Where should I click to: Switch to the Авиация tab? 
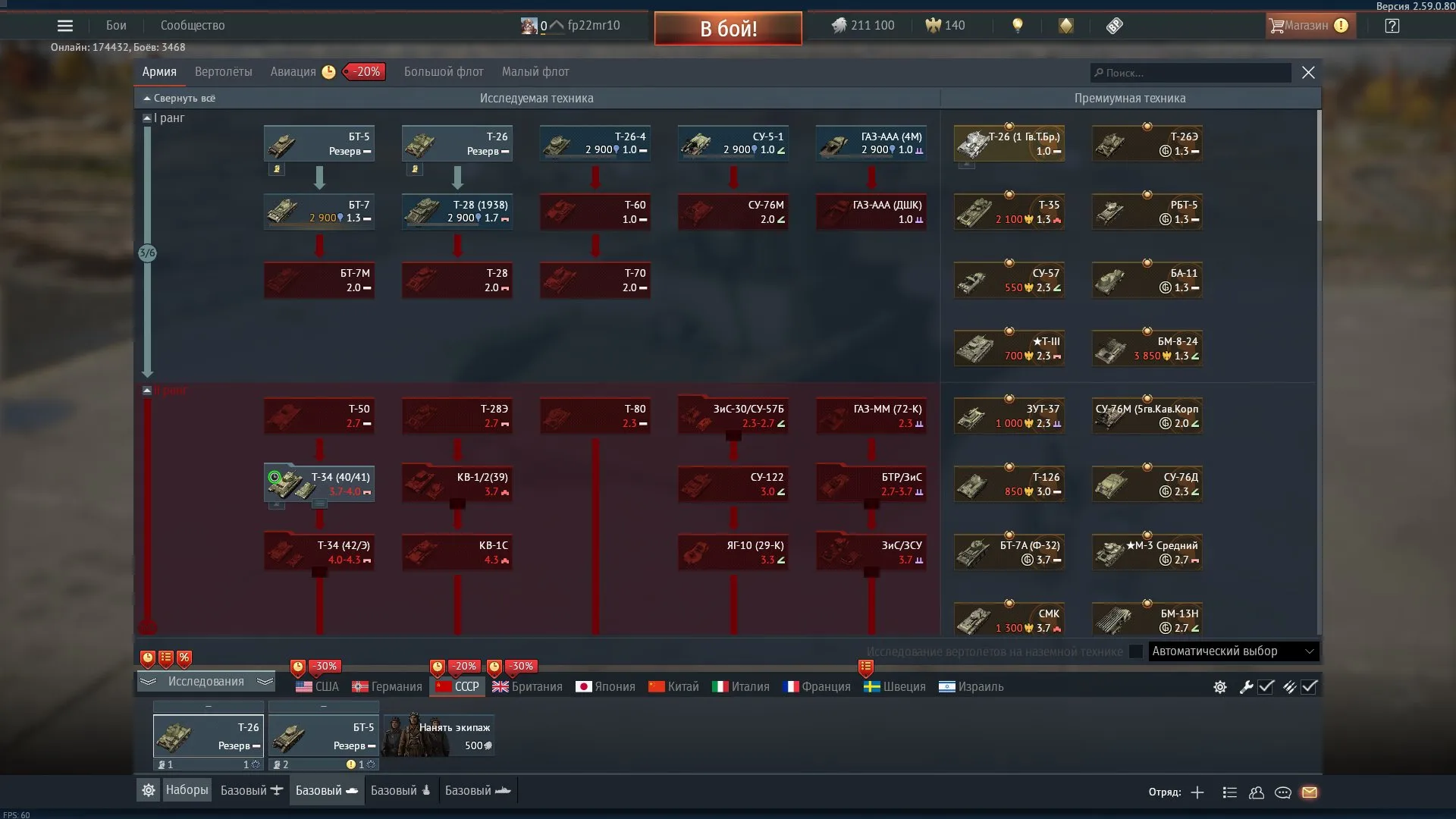click(x=293, y=72)
